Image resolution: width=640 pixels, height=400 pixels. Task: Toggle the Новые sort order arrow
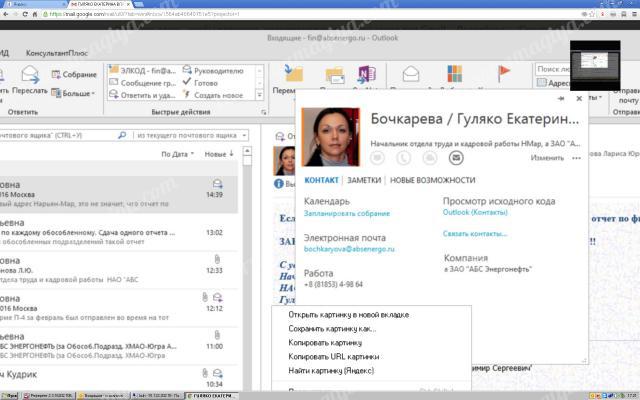point(219,154)
